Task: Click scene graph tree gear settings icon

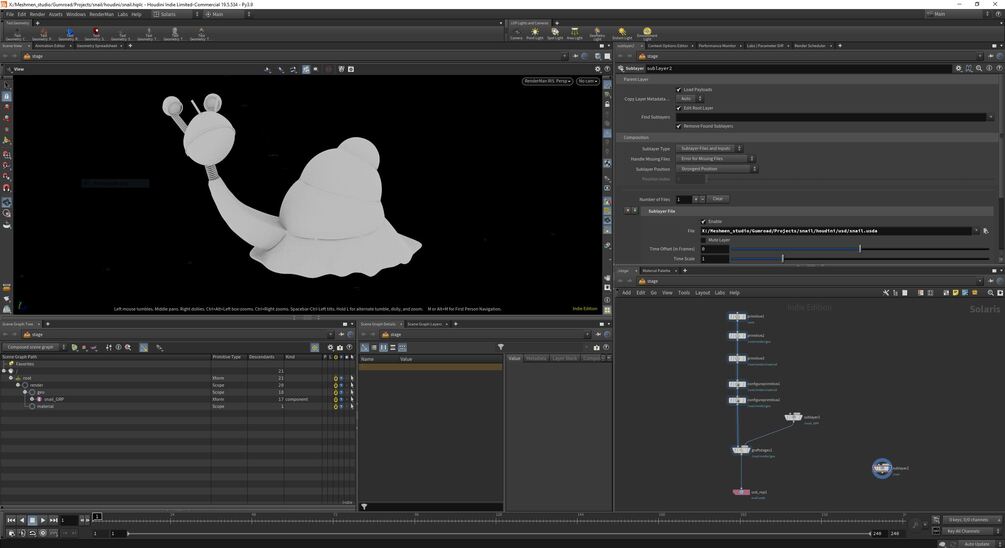Action: pyautogui.click(x=331, y=347)
